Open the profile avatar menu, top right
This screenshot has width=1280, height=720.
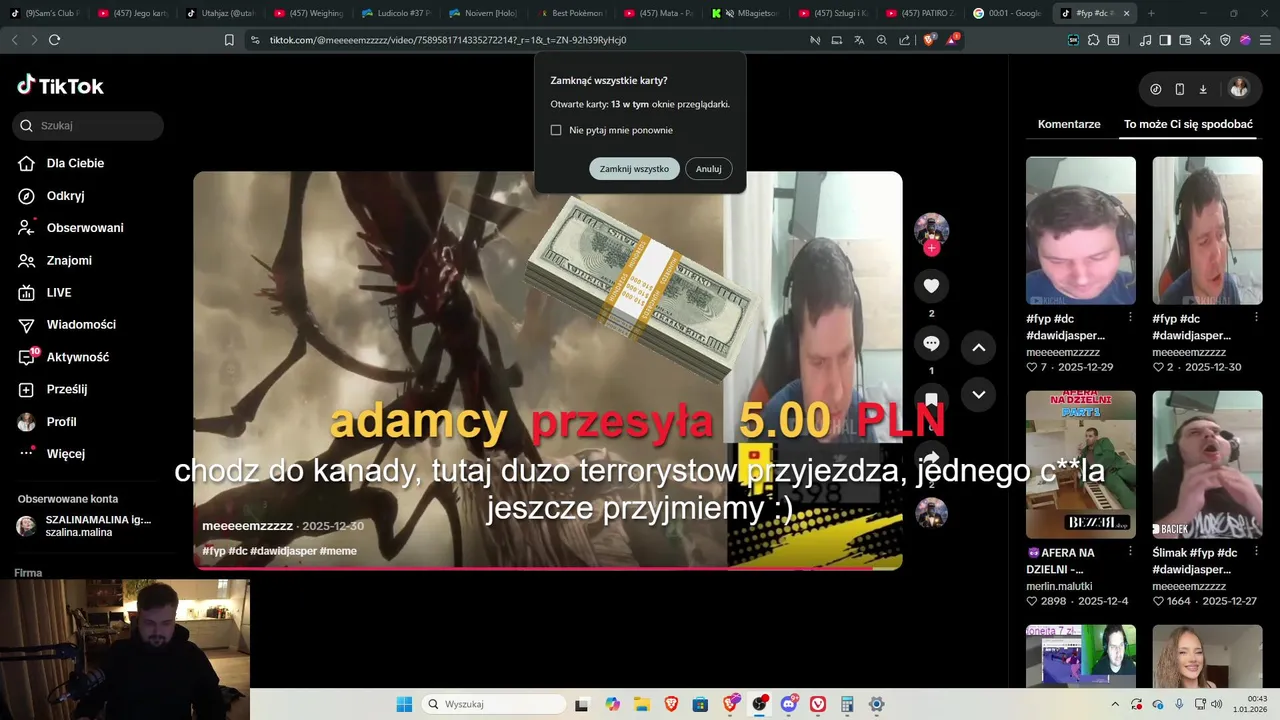(x=1239, y=88)
